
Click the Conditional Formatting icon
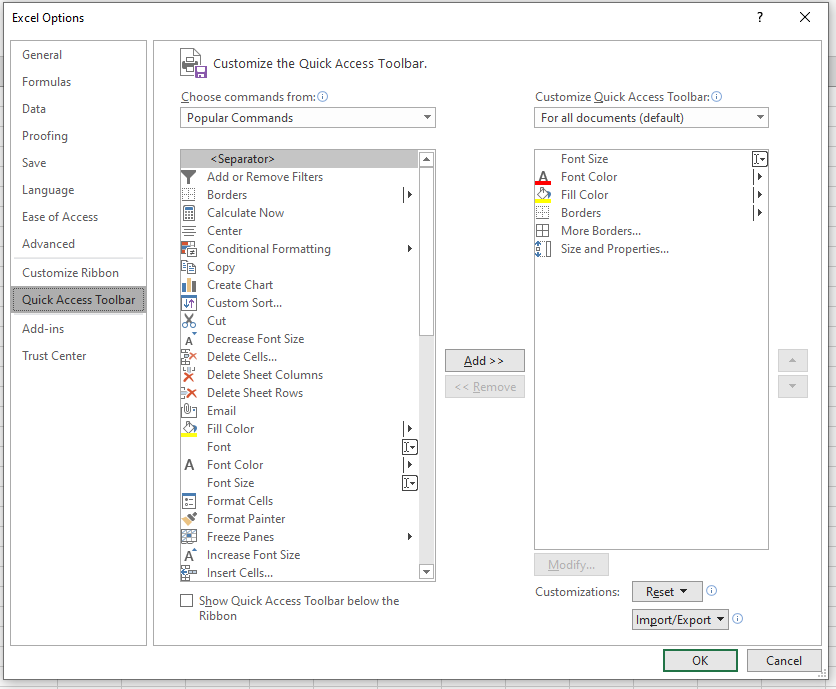[189, 249]
